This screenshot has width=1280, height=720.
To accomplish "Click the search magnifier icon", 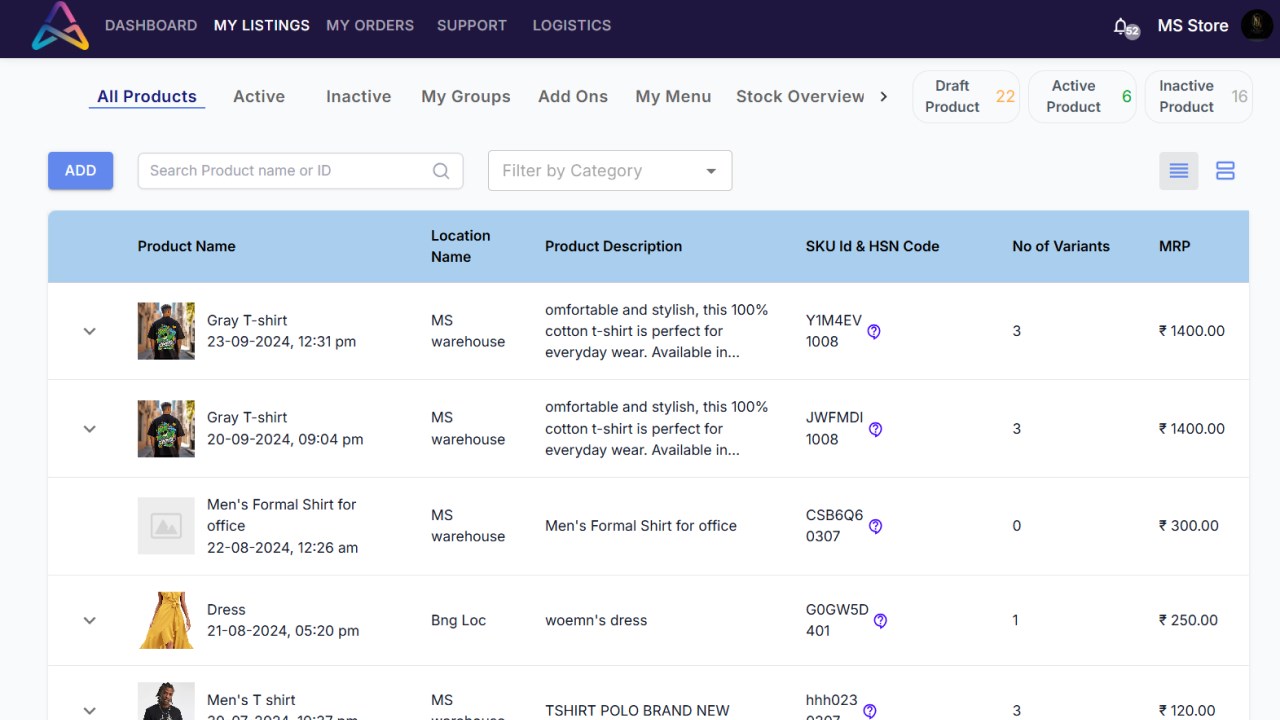I will coord(441,171).
